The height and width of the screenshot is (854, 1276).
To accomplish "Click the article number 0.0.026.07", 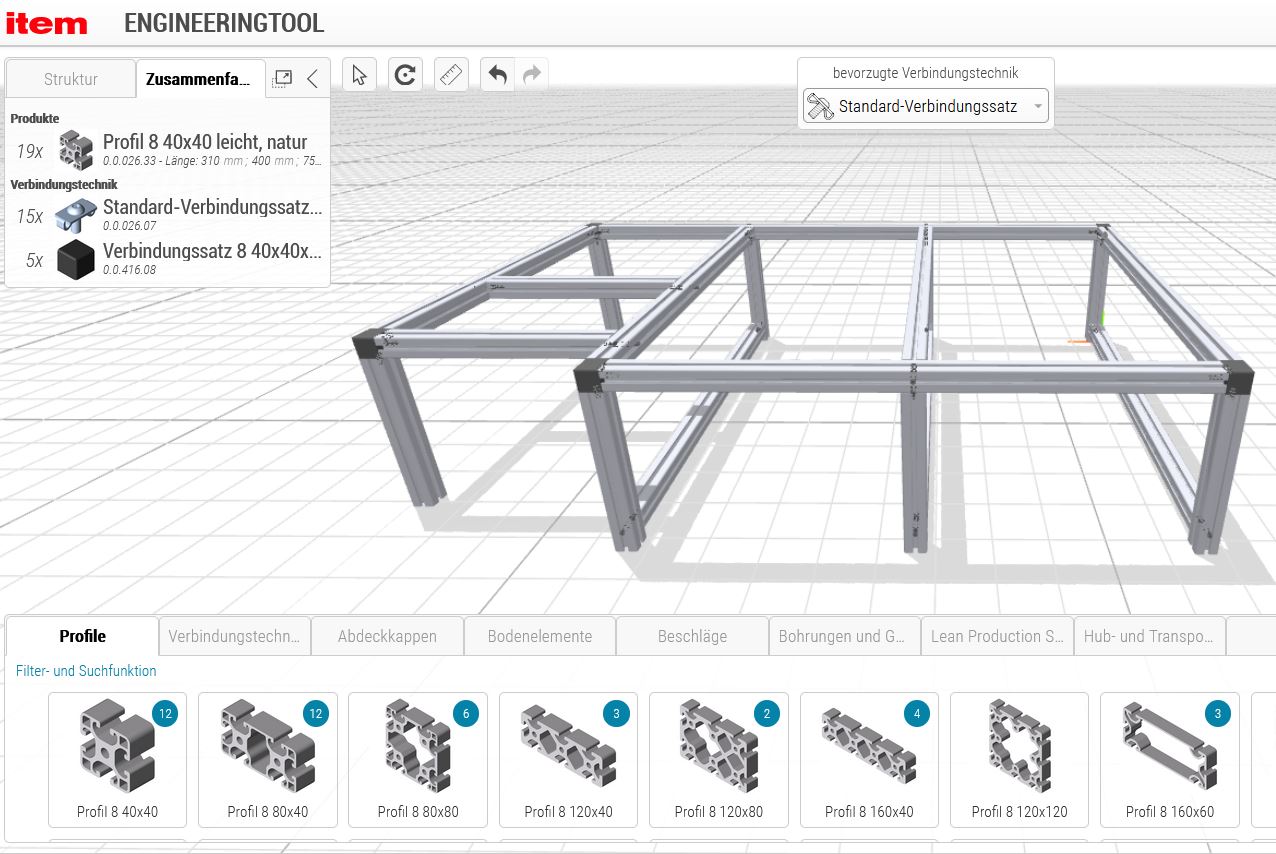I will click(x=130, y=226).
